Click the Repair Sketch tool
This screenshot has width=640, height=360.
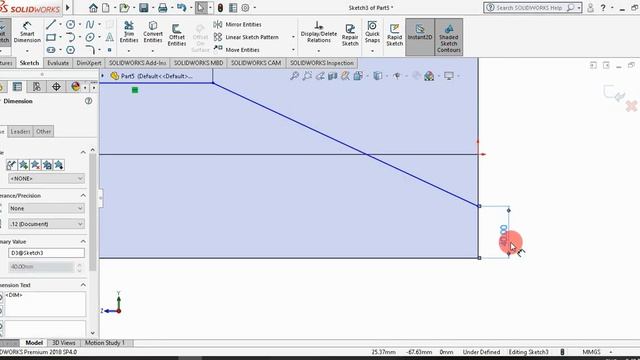coord(350,35)
